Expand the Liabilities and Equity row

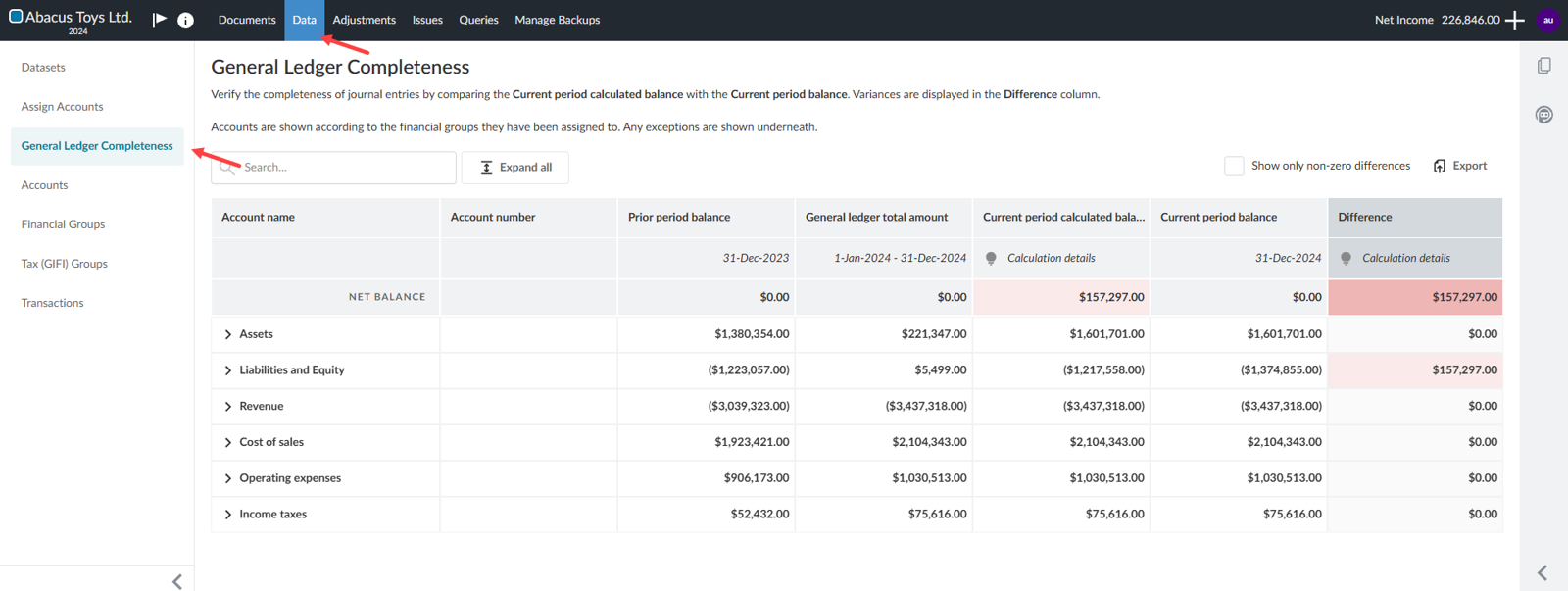(x=228, y=370)
